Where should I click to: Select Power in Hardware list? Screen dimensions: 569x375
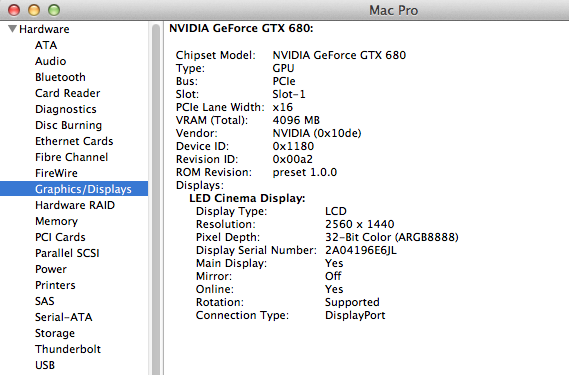pos(51,269)
